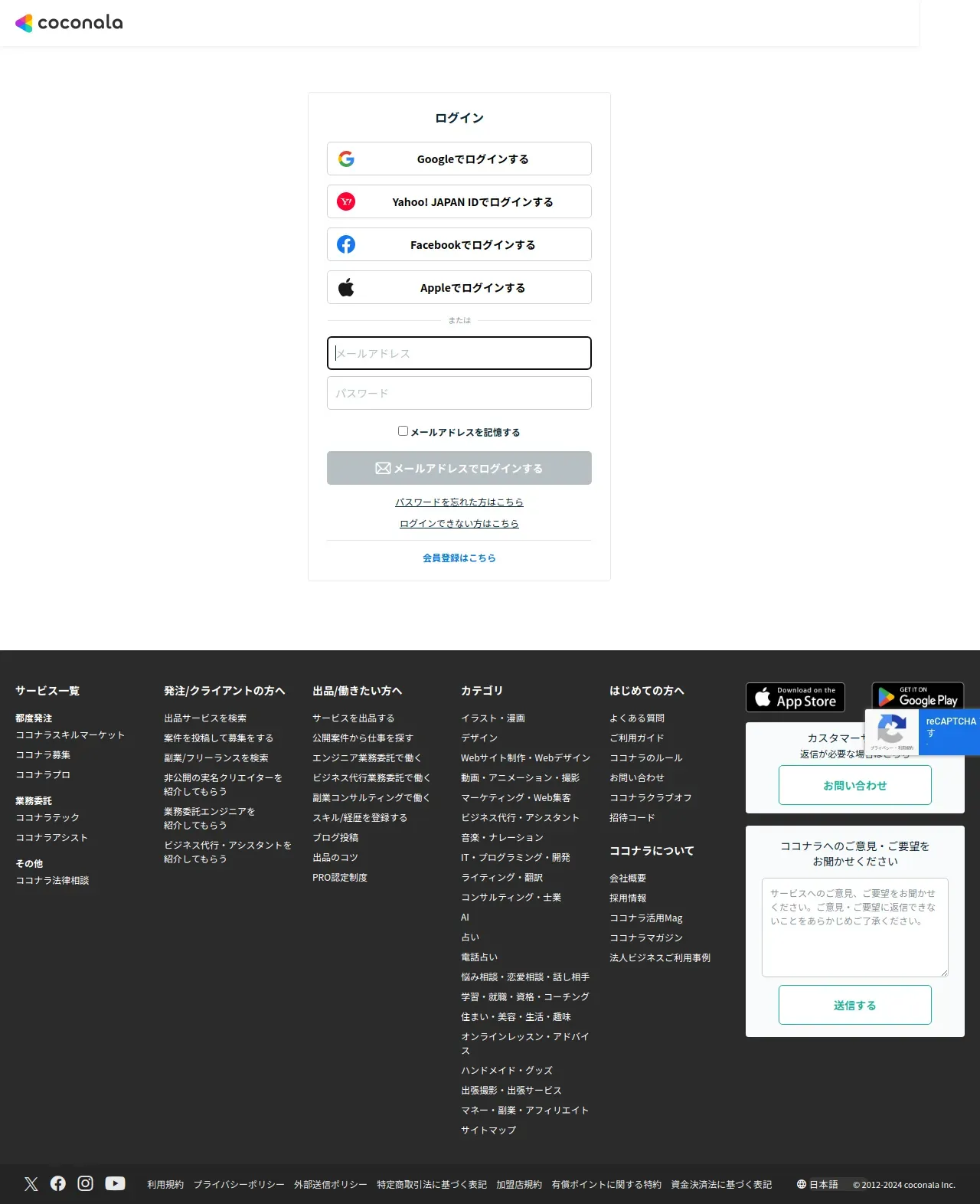Image resolution: width=980 pixels, height=1204 pixels.
Task: Open 副業/フリーランスを検索 link
Action: [x=216, y=758]
